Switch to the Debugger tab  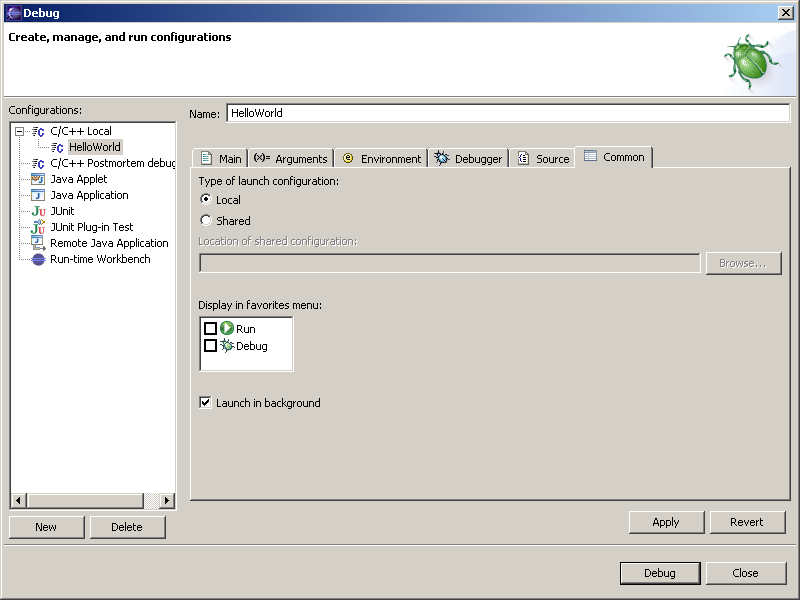(469, 158)
